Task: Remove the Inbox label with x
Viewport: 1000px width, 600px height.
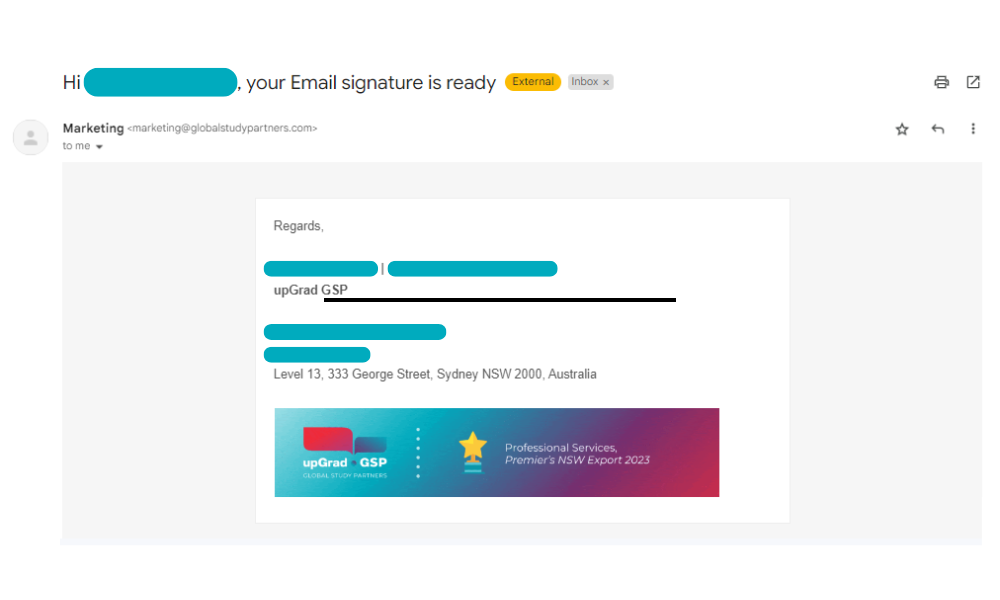Action: [606, 82]
